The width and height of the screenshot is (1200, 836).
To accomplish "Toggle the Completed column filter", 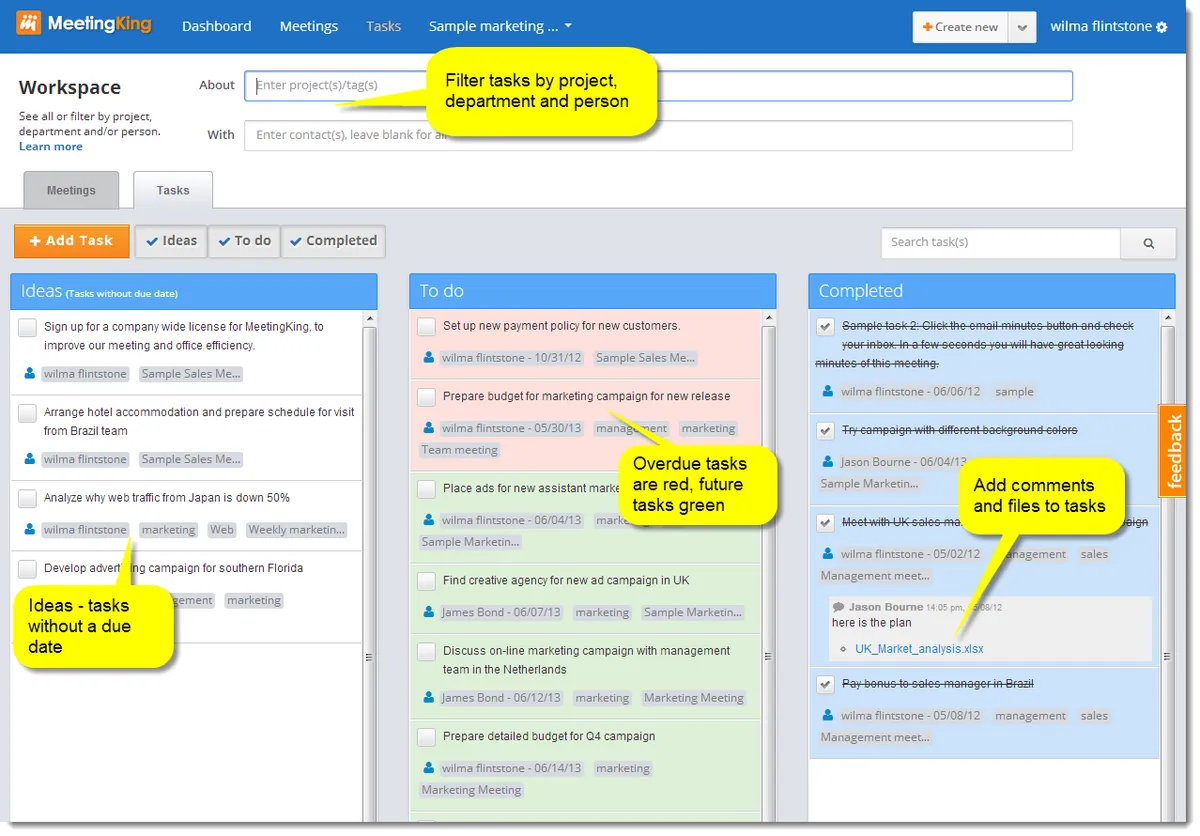I will [x=333, y=241].
